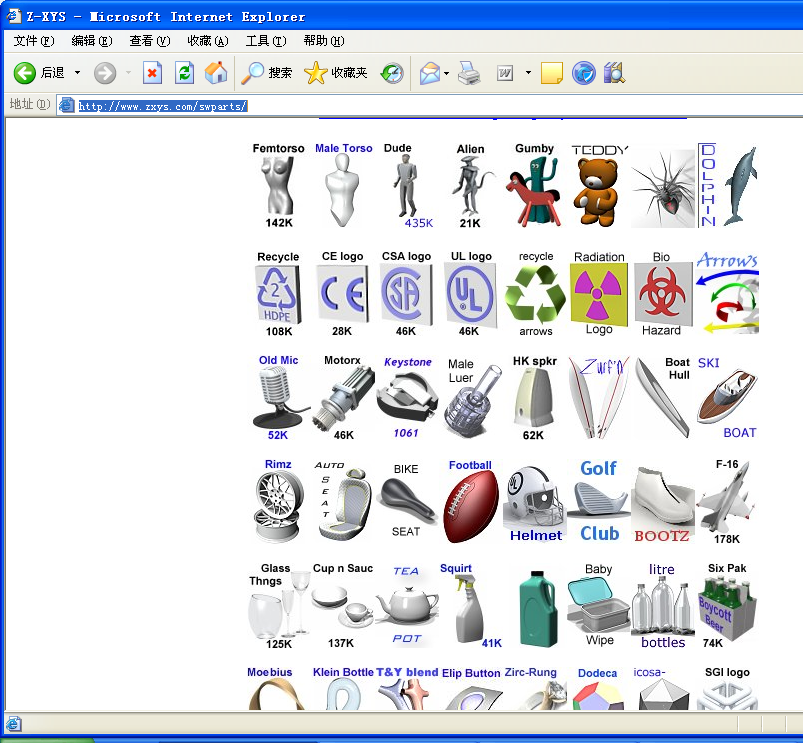
Task: Click the Rimz wheel thumbnail
Action: point(277,506)
